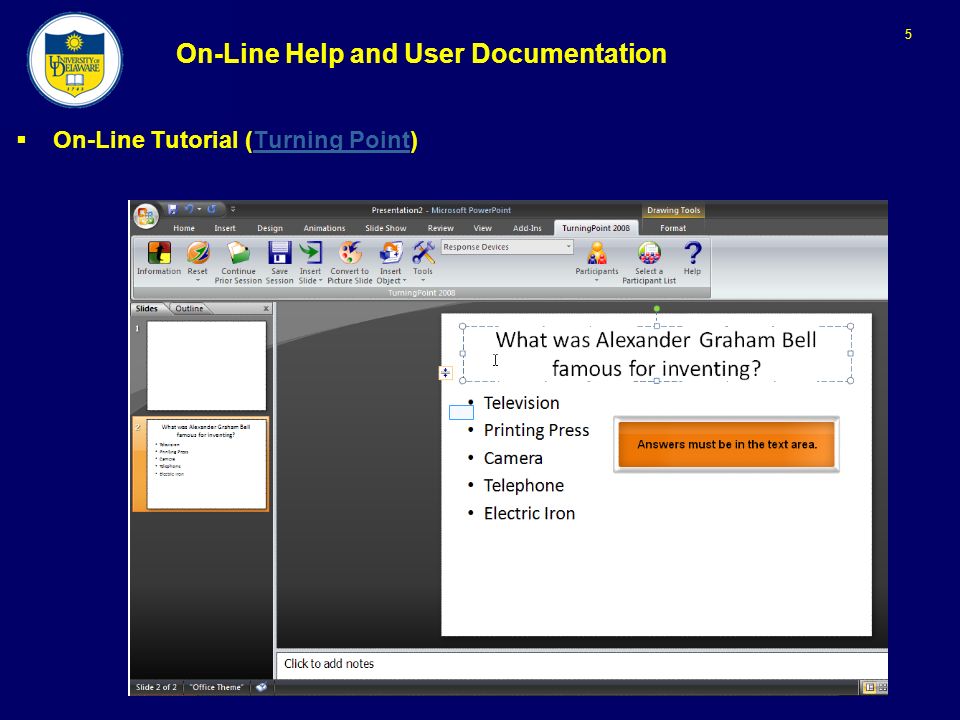This screenshot has width=960, height=720.
Task: Click the Television answer bullet
Action: click(x=522, y=403)
